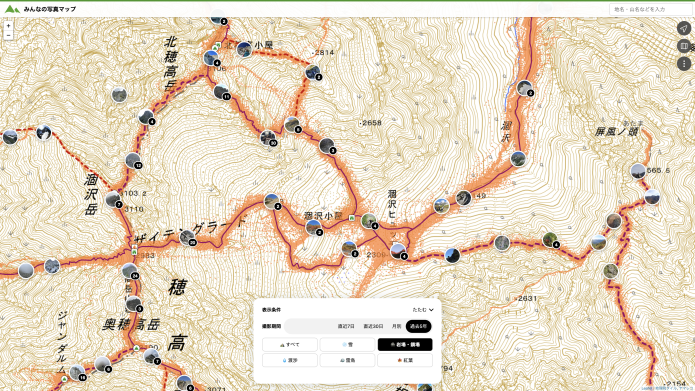Click the current location arrow button
Viewport: 695px width, 391px height.
pos(684,28)
